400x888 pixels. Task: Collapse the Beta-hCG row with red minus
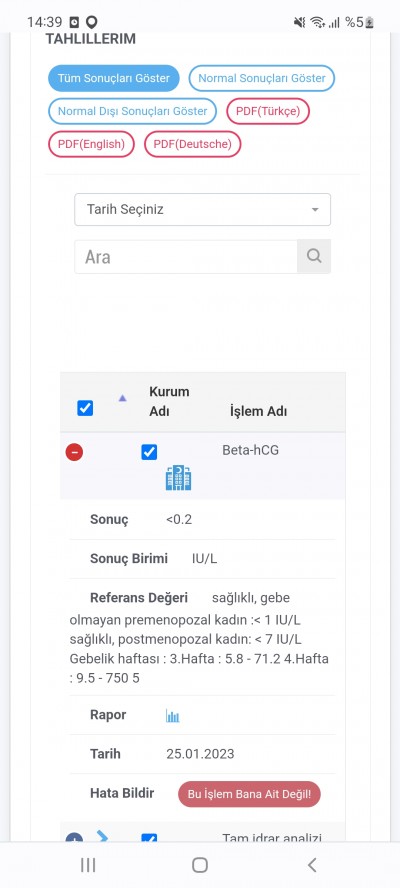tap(74, 452)
